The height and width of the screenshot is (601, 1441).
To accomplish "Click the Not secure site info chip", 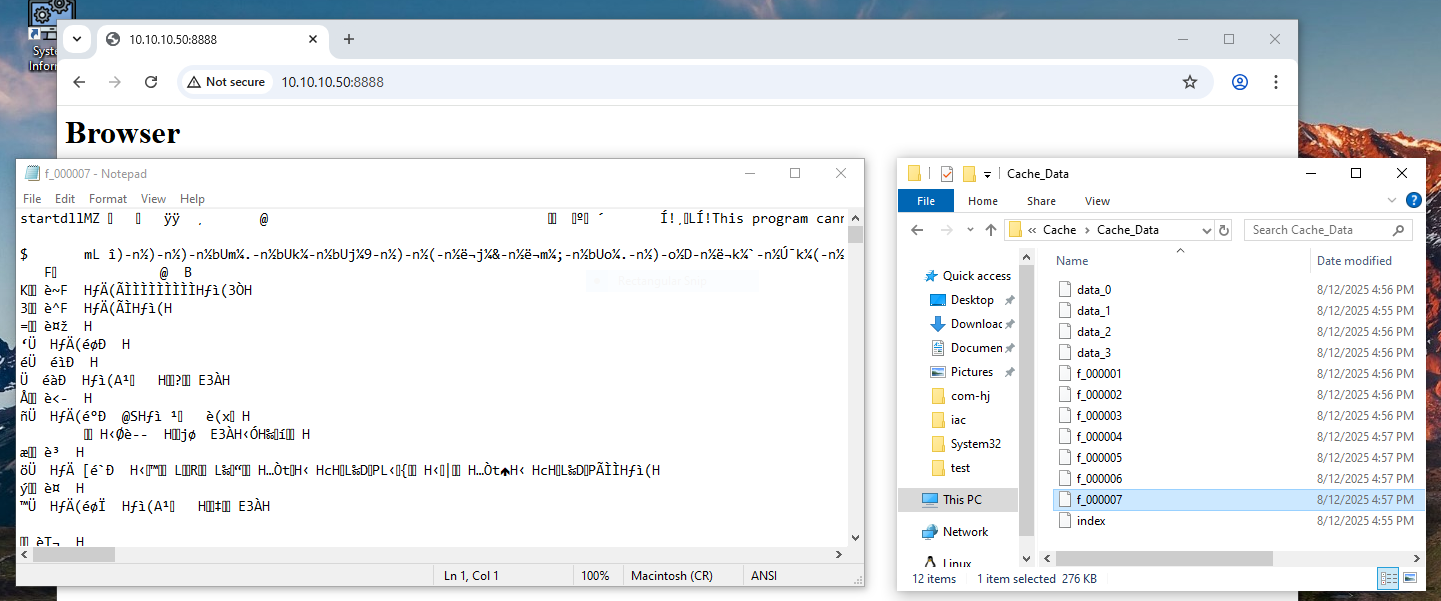I will (225, 82).
